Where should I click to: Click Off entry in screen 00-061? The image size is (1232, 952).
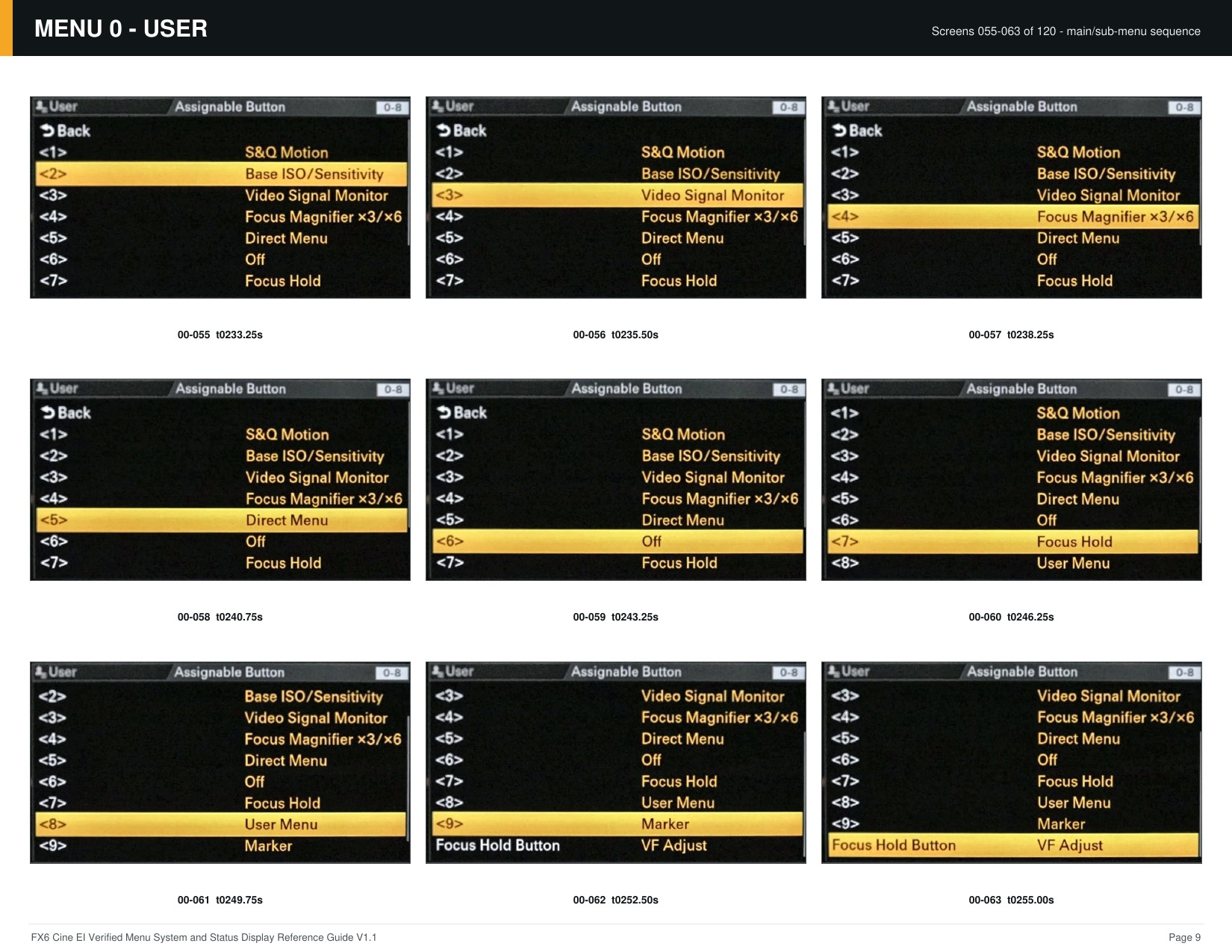(255, 782)
